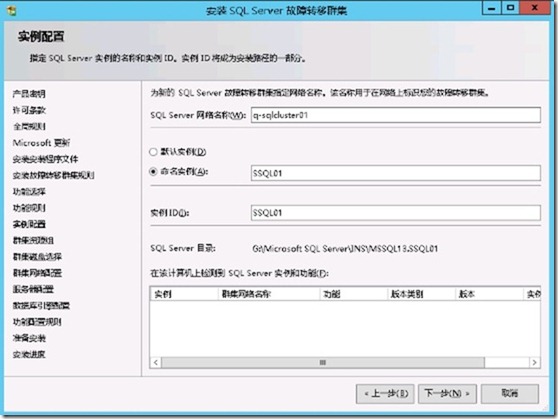This screenshot has height=419, width=558.
Task: Go back with 上一步 button
Action: (385, 394)
